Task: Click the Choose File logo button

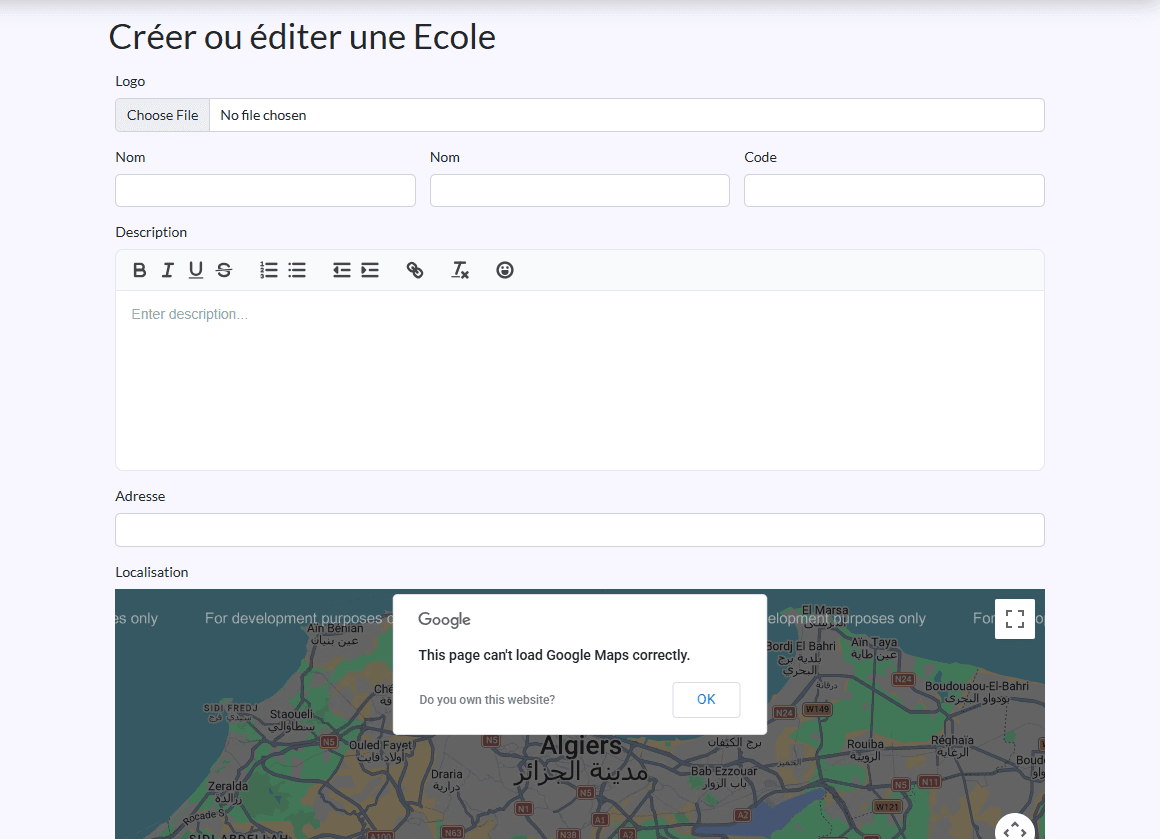Action: point(163,115)
